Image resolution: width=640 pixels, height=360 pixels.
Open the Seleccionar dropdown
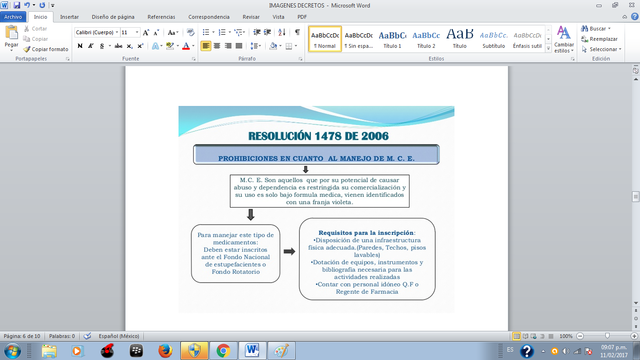pyautogui.click(x=601, y=49)
